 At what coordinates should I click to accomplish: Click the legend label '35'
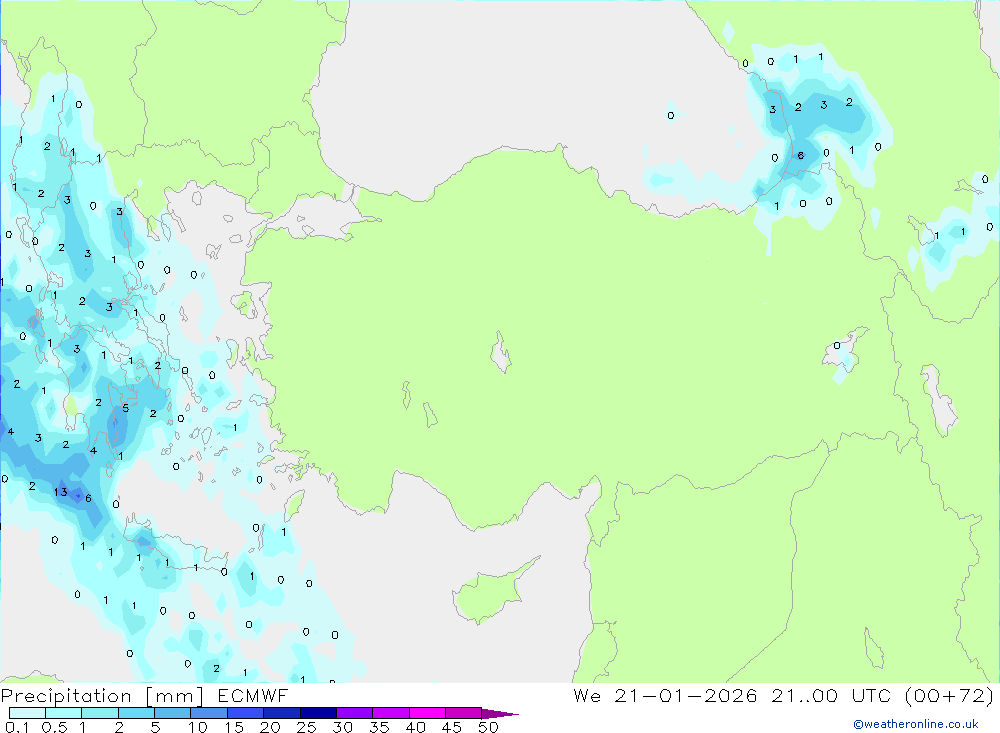click(x=379, y=727)
